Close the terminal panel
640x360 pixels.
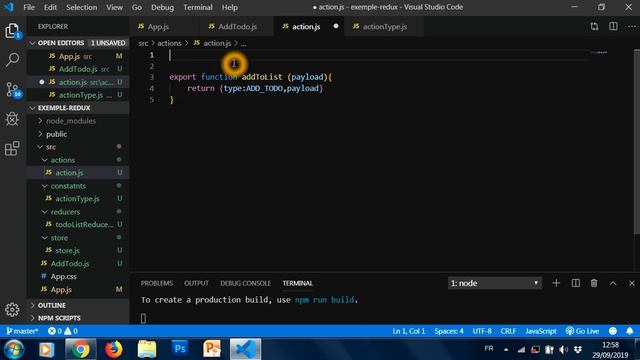[x=631, y=283]
